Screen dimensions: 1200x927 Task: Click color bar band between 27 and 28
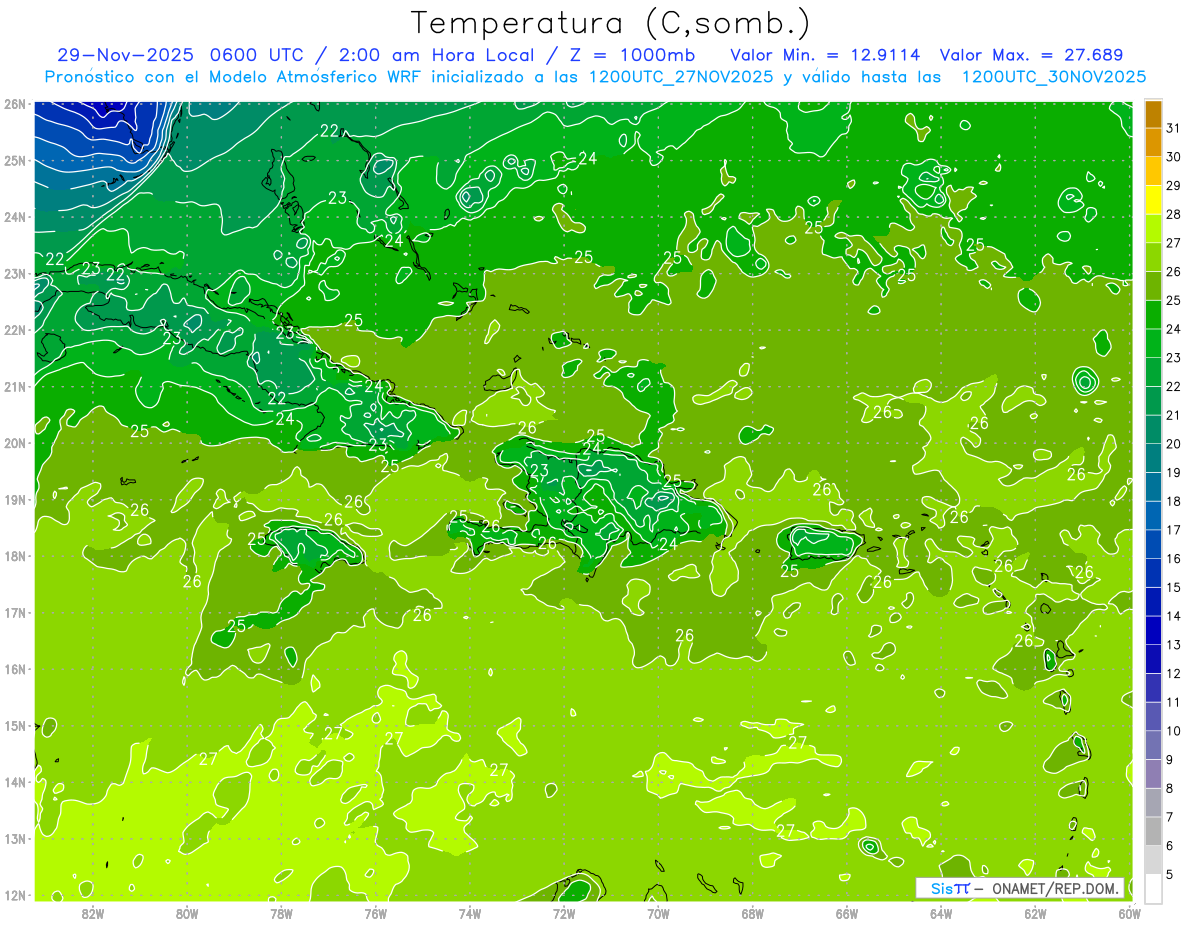coord(1153,228)
